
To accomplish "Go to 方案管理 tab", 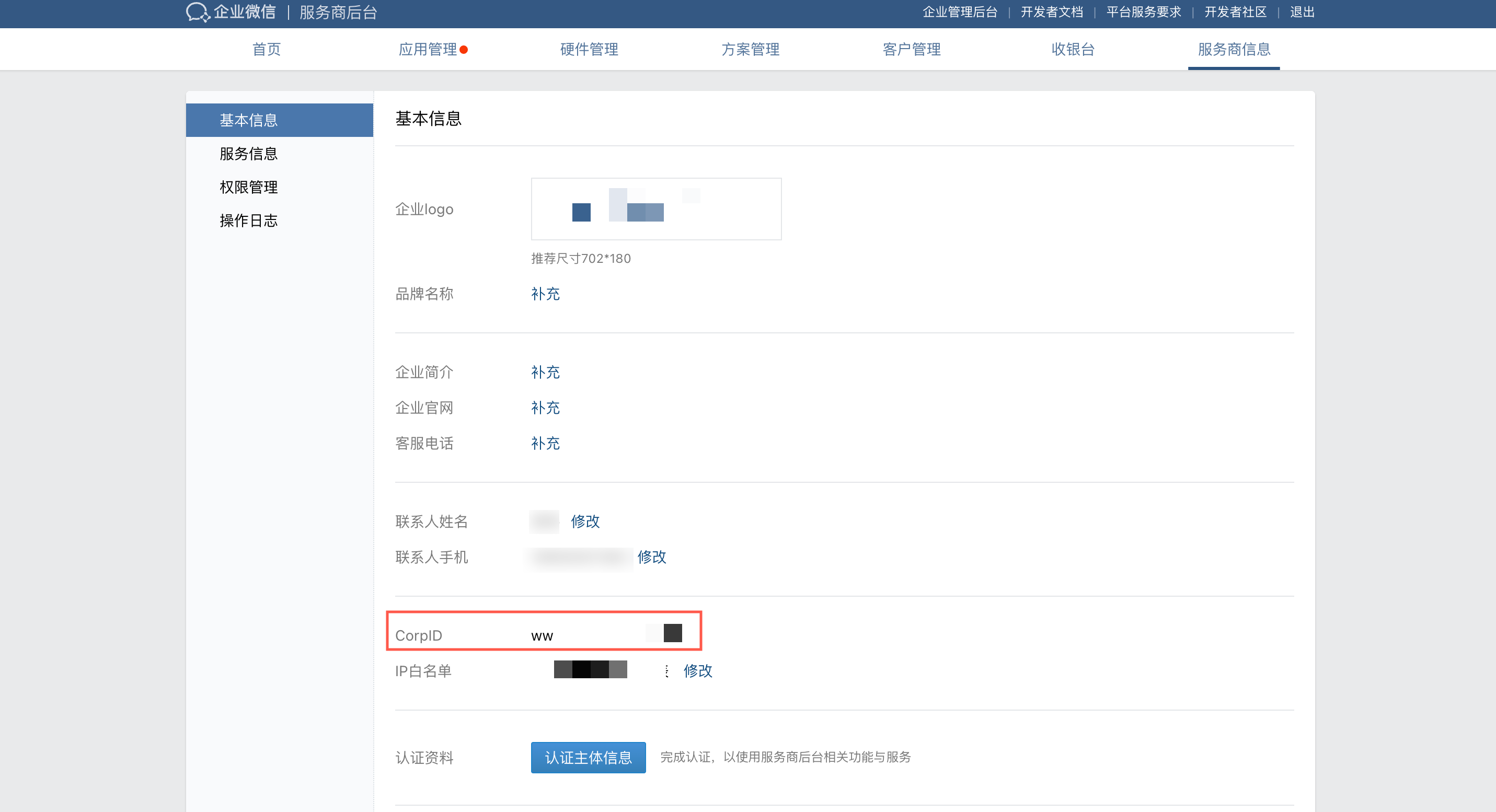I will [x=750, y=49].
